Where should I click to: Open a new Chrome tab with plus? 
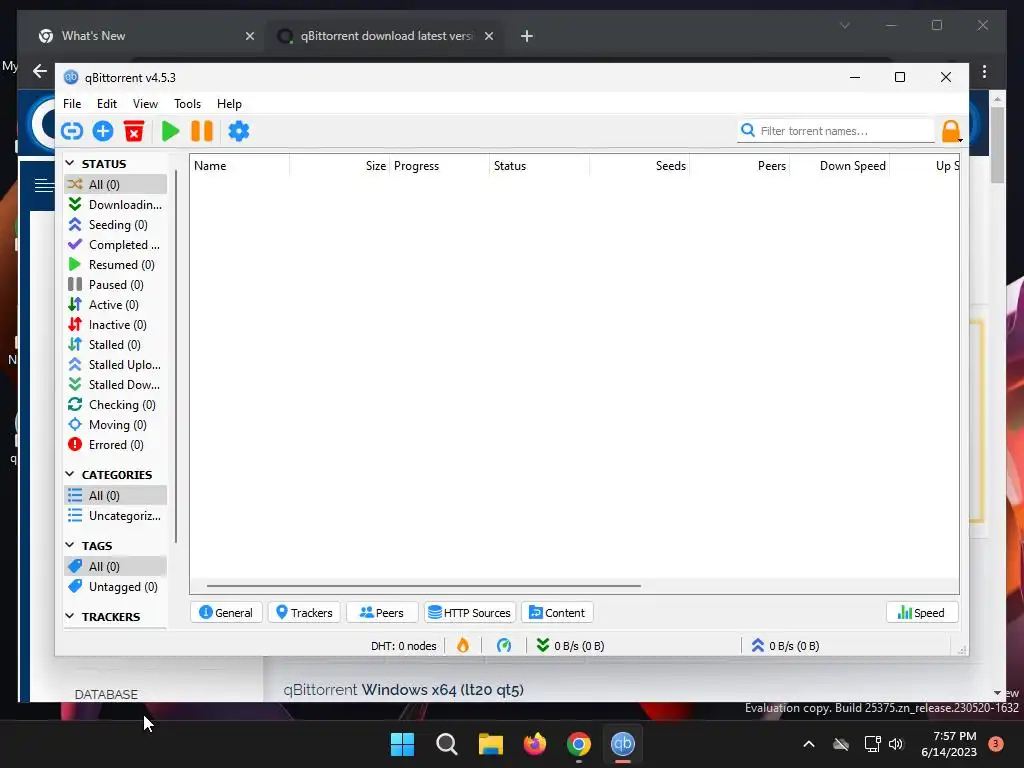tap(527, 36)
